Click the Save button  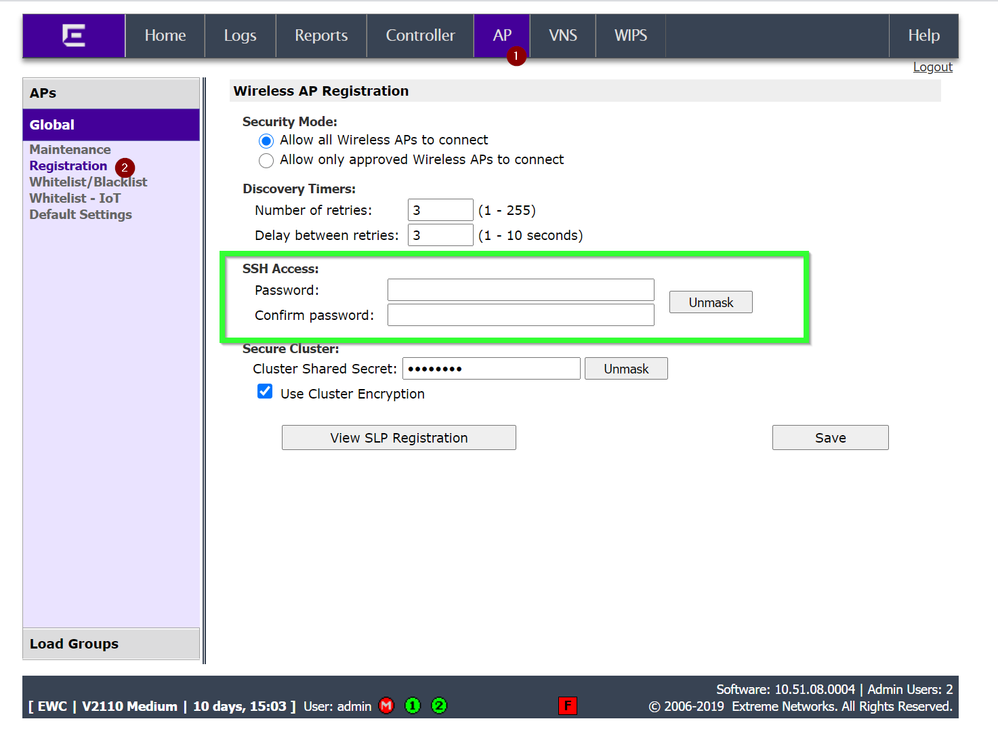830,438
